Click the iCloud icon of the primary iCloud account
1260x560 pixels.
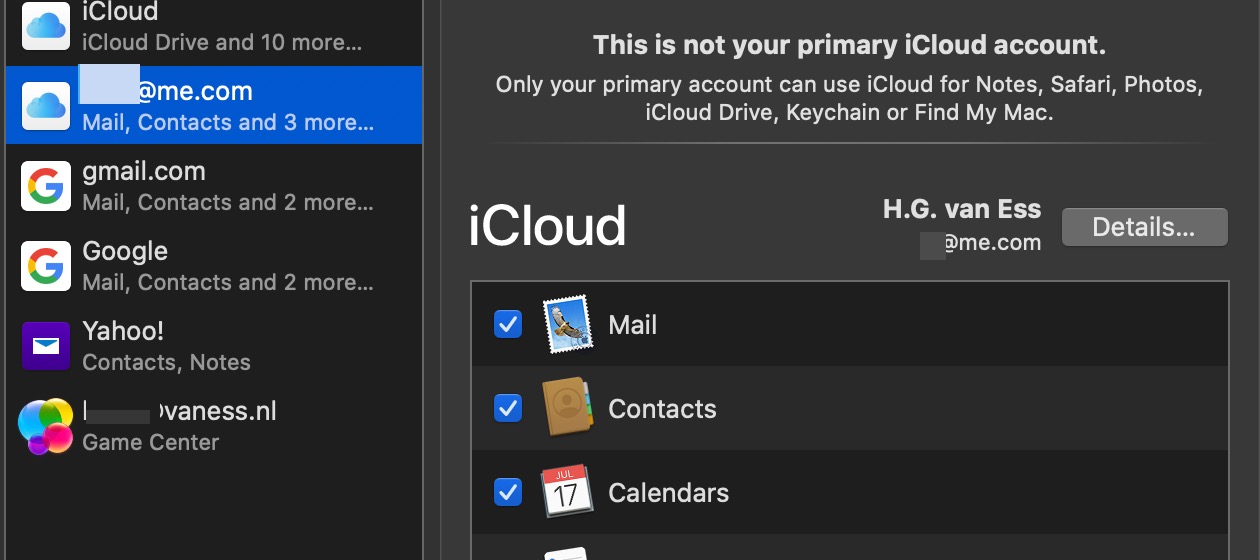click(46, 27)
